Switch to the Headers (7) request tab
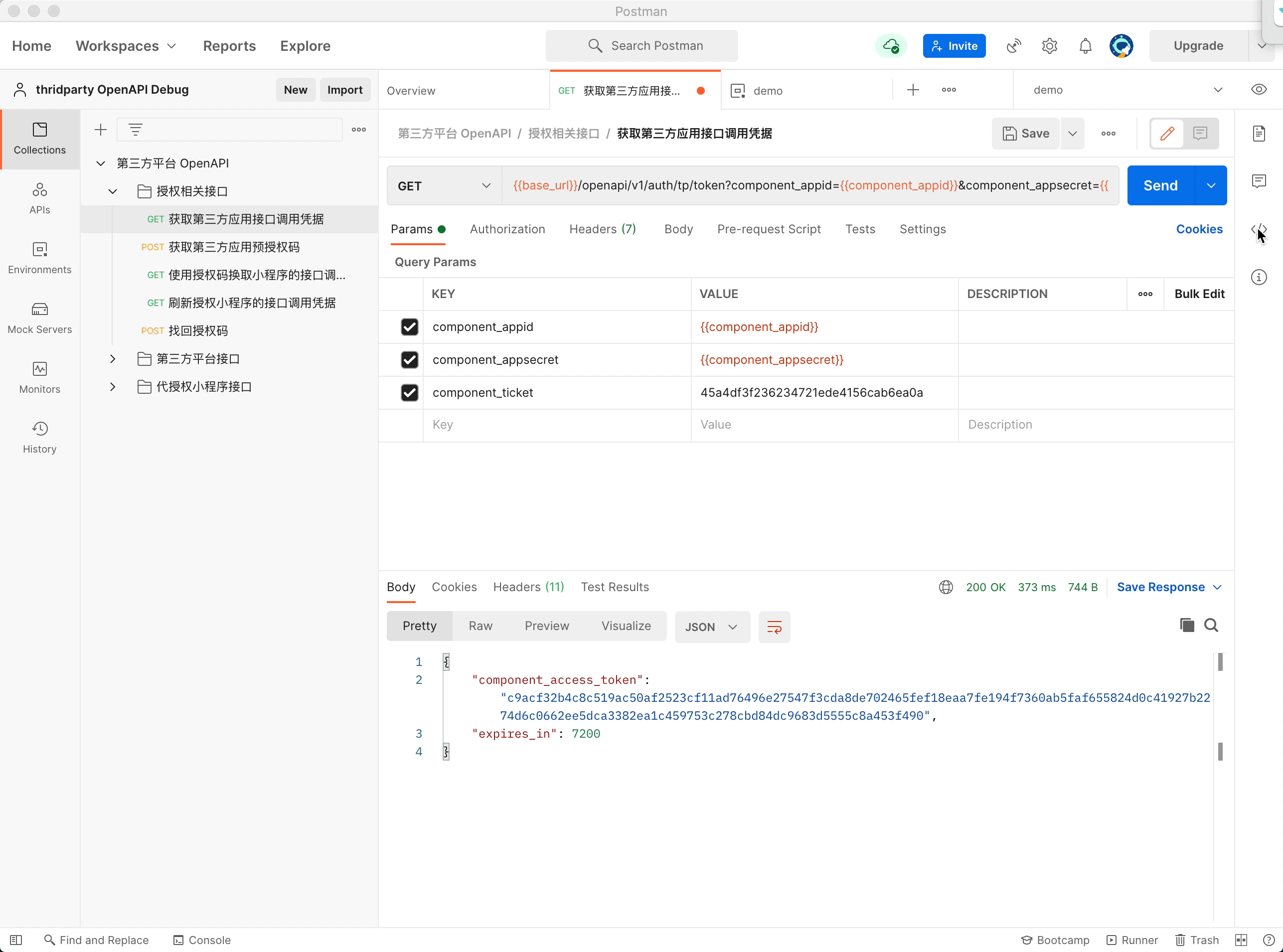The image size is (1283, 952). click(602, 229)
